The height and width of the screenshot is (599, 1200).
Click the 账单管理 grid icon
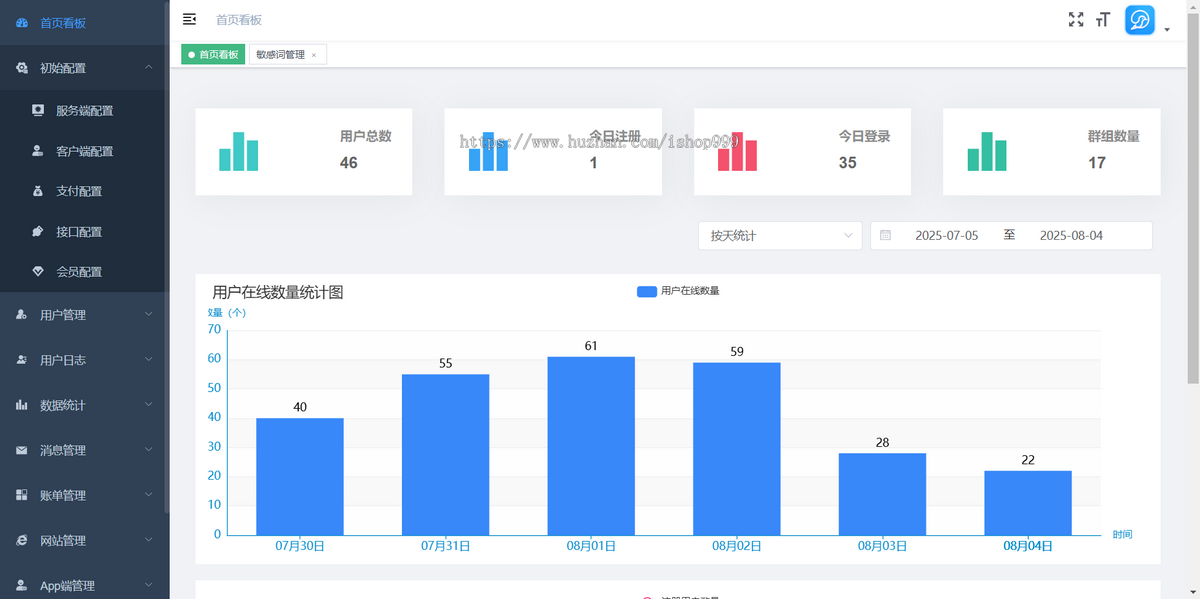coord(22,495)
